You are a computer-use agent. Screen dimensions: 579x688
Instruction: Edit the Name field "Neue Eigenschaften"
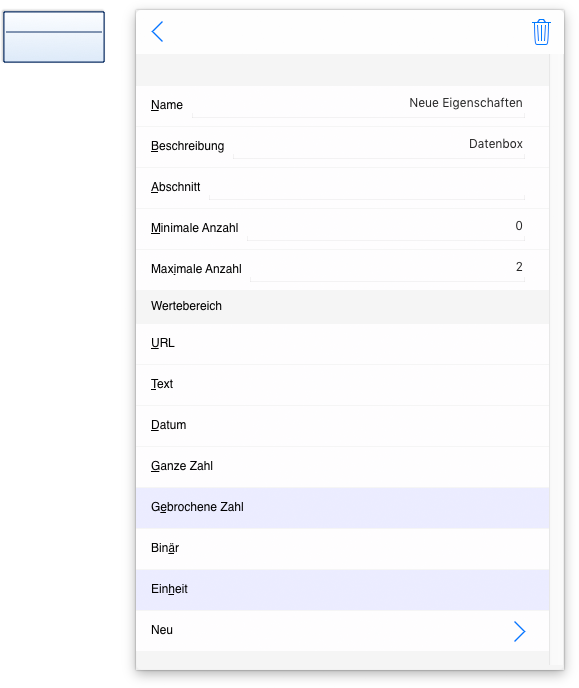pyautogui.click(x=358, y=104)
